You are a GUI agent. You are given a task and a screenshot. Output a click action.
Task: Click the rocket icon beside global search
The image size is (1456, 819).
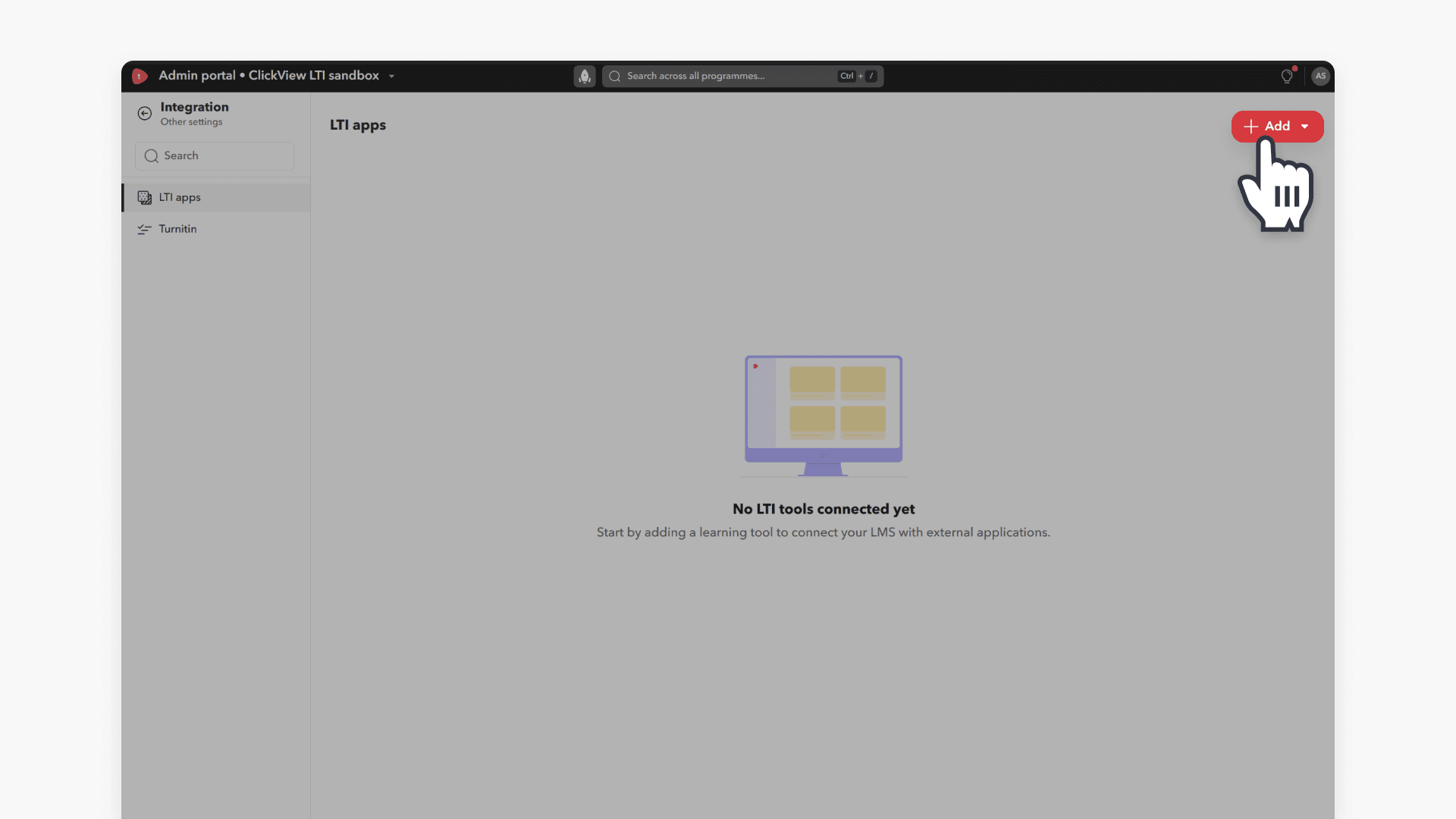584,76
